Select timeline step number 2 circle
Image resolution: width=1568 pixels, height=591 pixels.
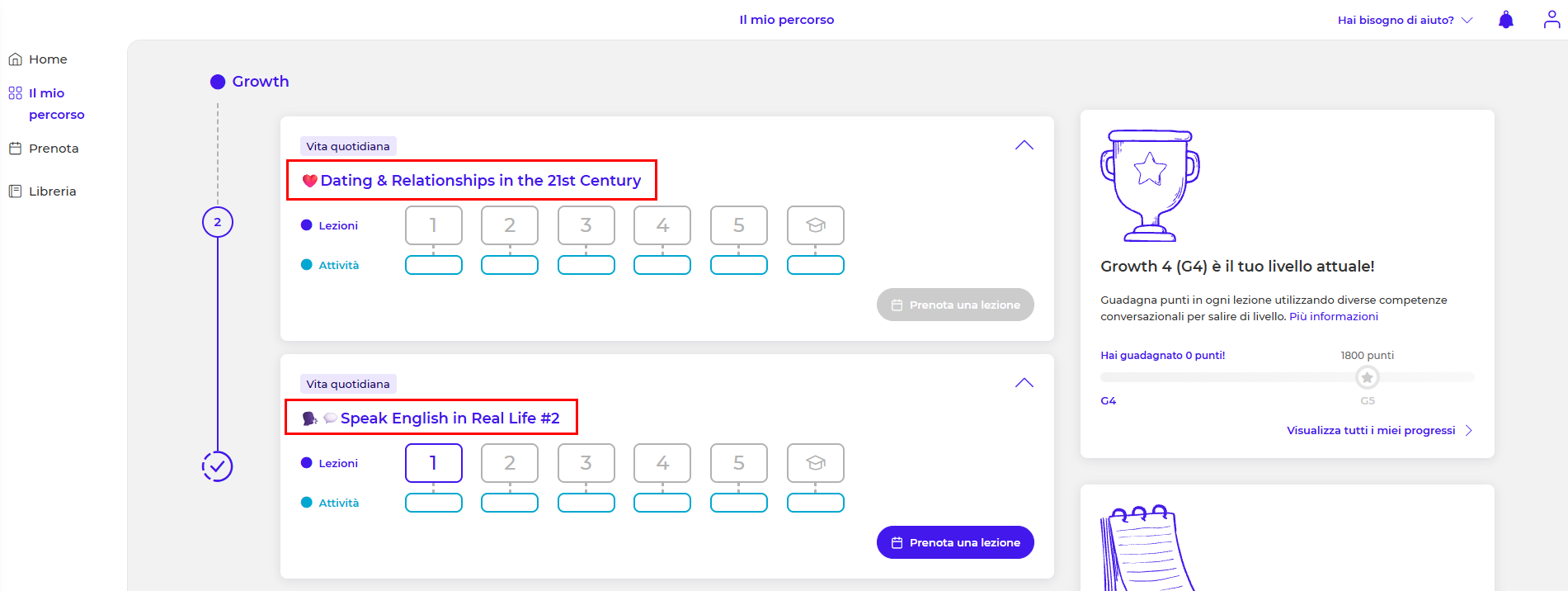[x=218, y=222]
